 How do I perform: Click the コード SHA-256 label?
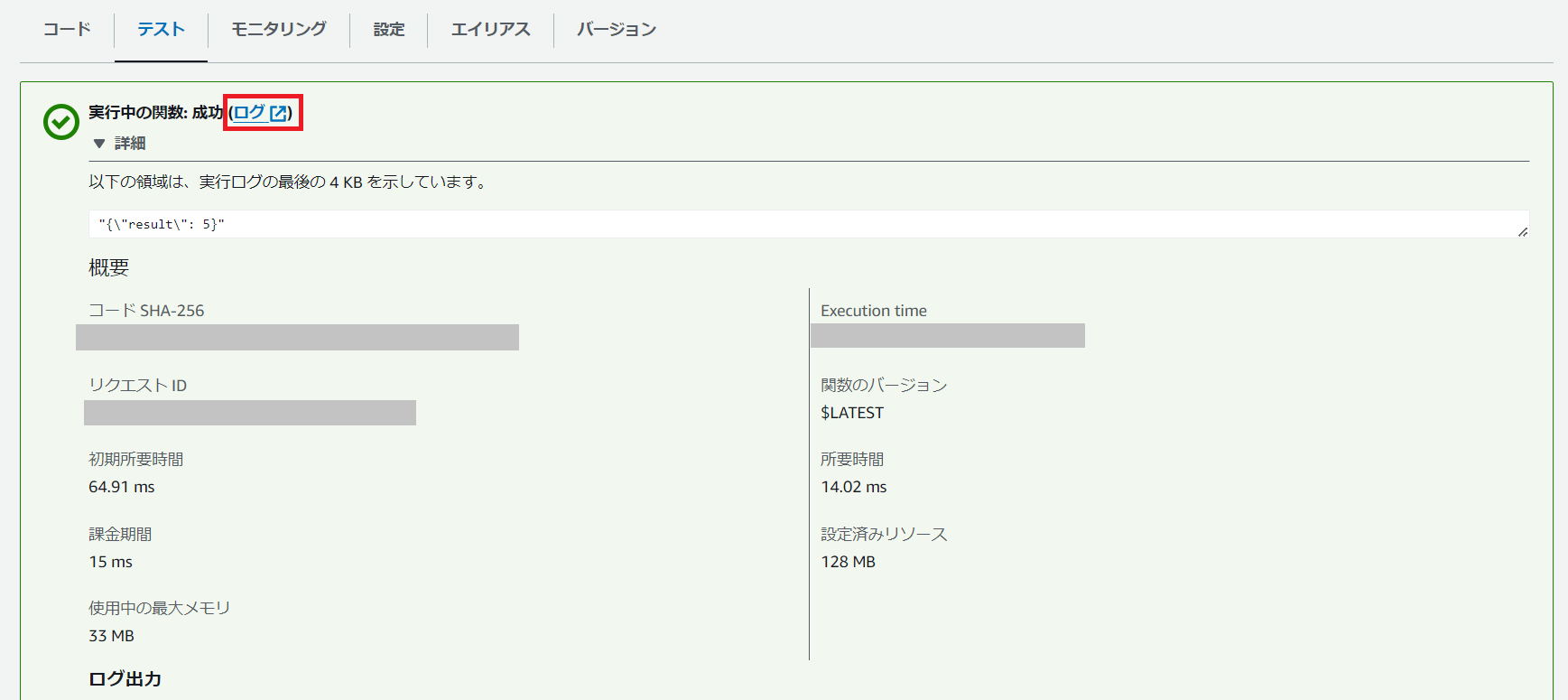[x=146, y=311]
